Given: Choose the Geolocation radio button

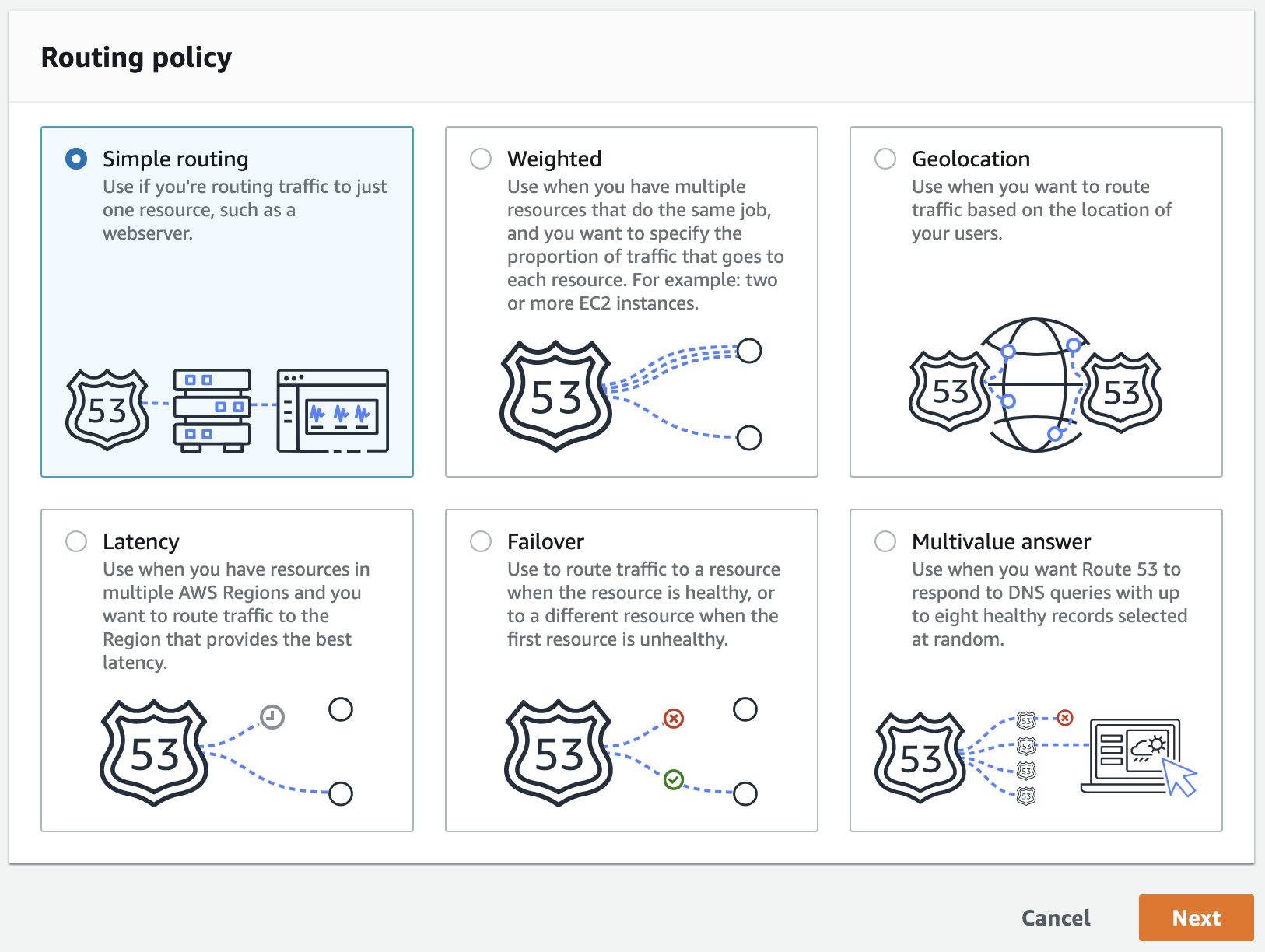Looking at the screenshot, I should [885, 159].
